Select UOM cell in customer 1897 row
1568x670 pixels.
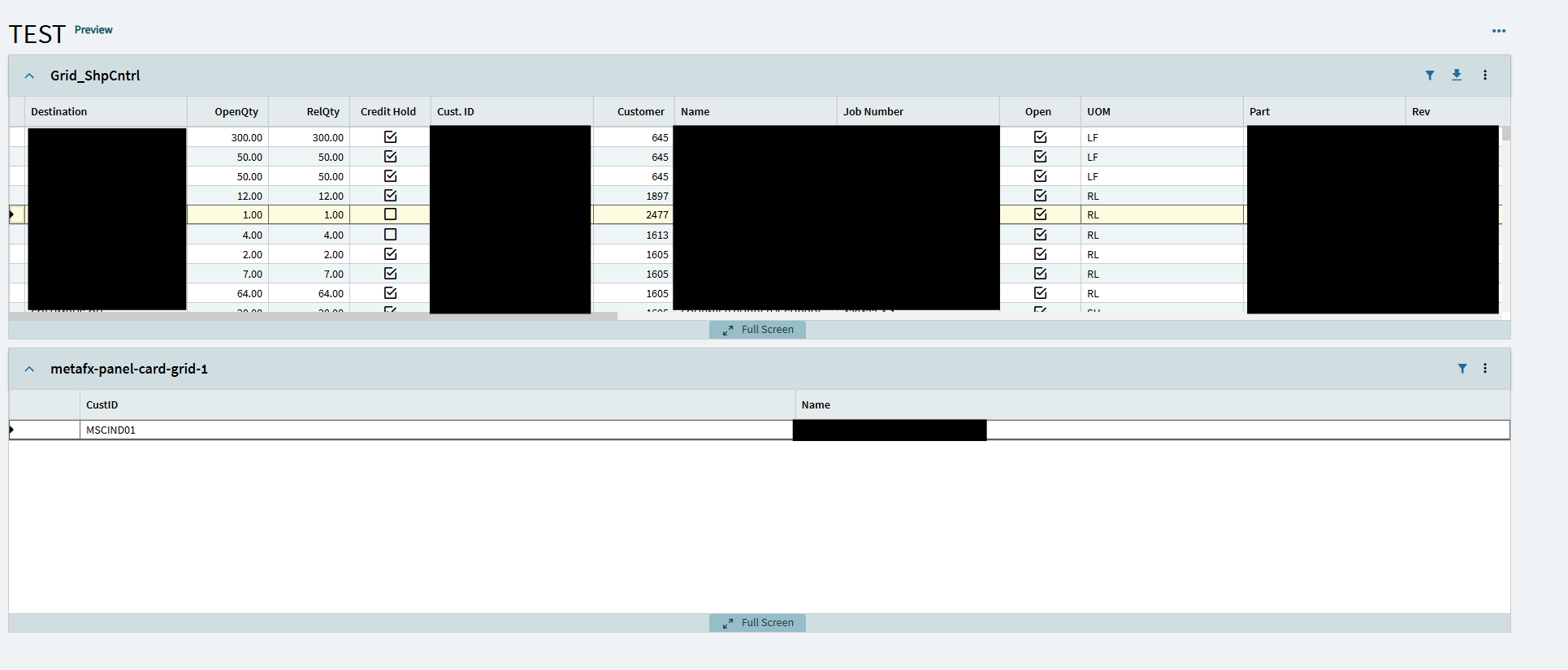pyautogui.click(x=1162, y=196)
